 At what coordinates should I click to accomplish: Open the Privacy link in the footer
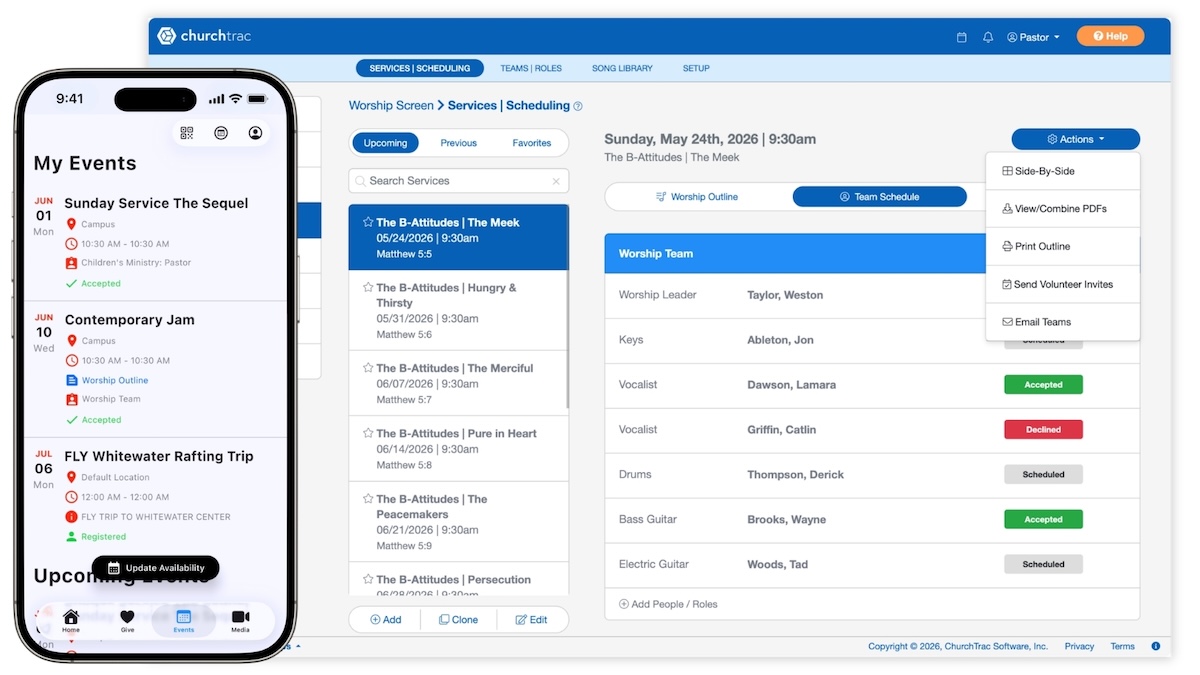click(x=1079, y=646)
